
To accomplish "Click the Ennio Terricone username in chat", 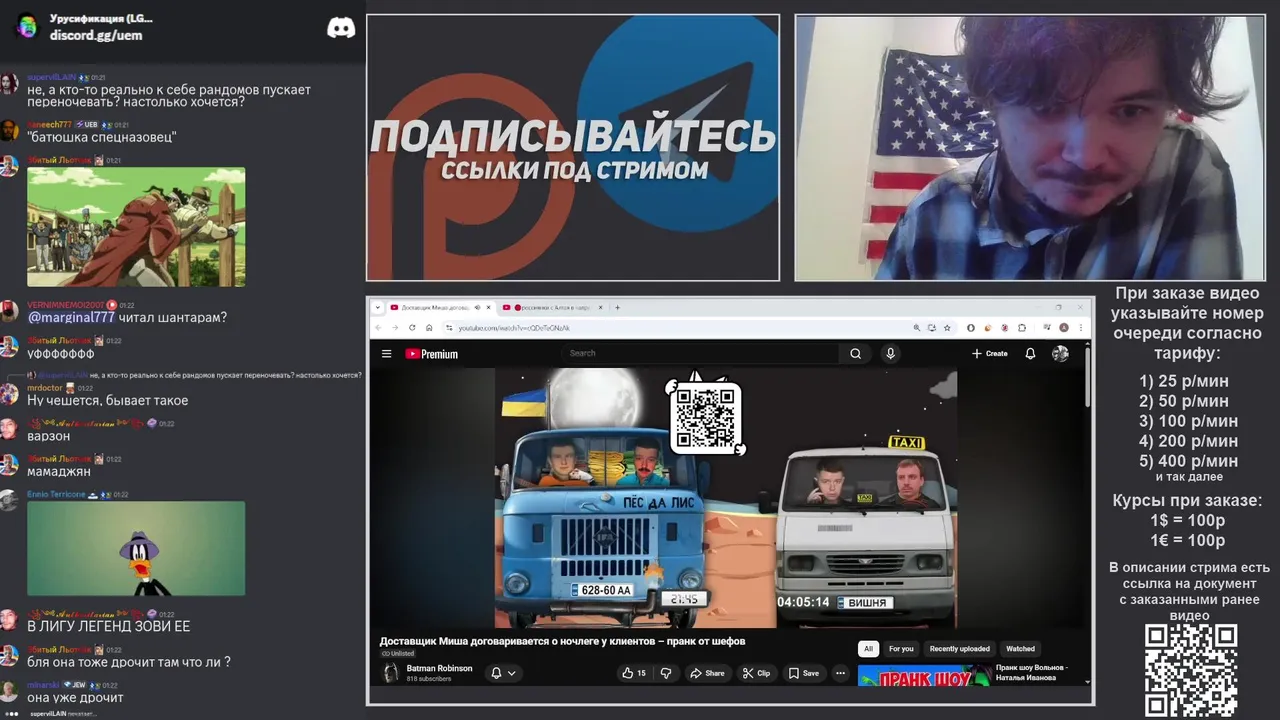I will [57, 494].
